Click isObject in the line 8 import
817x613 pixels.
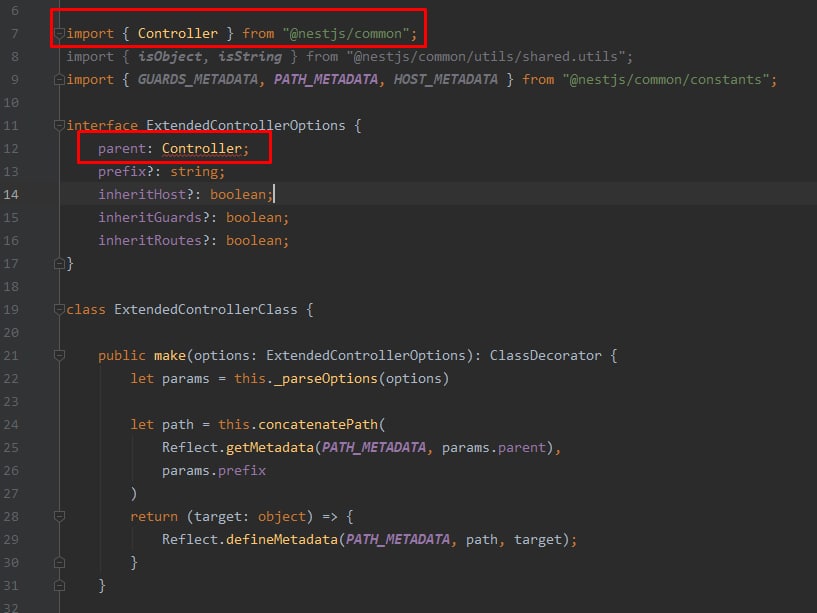[x=169, y=57]
